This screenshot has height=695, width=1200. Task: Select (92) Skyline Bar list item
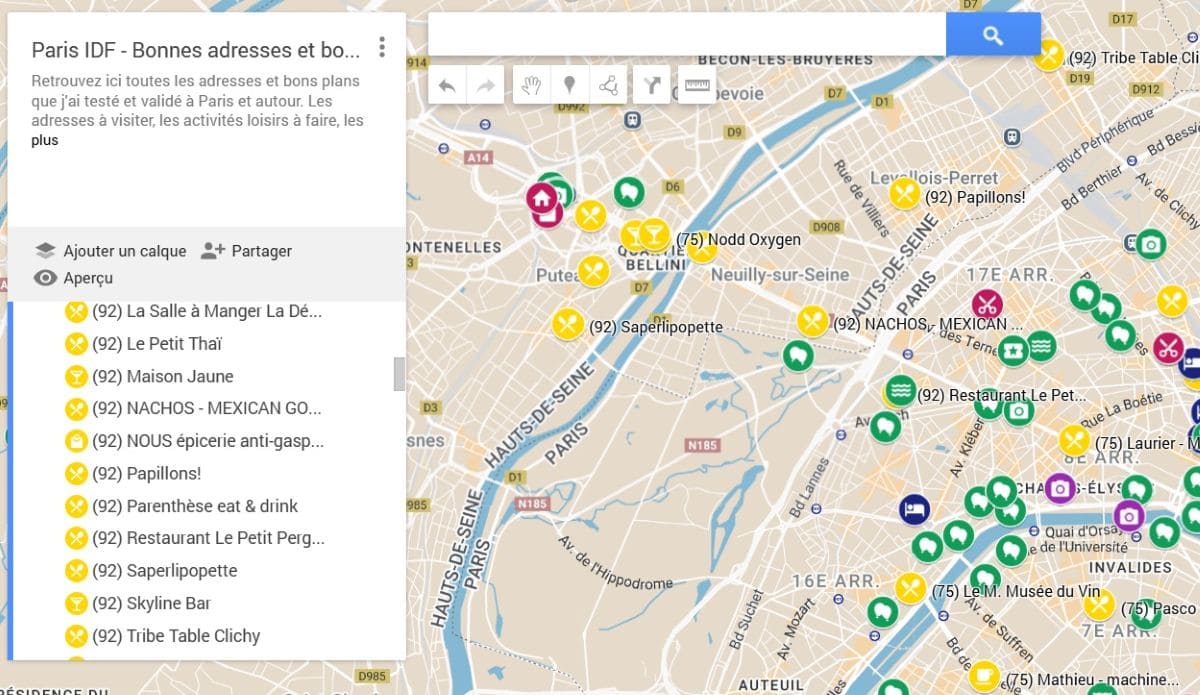151,603
